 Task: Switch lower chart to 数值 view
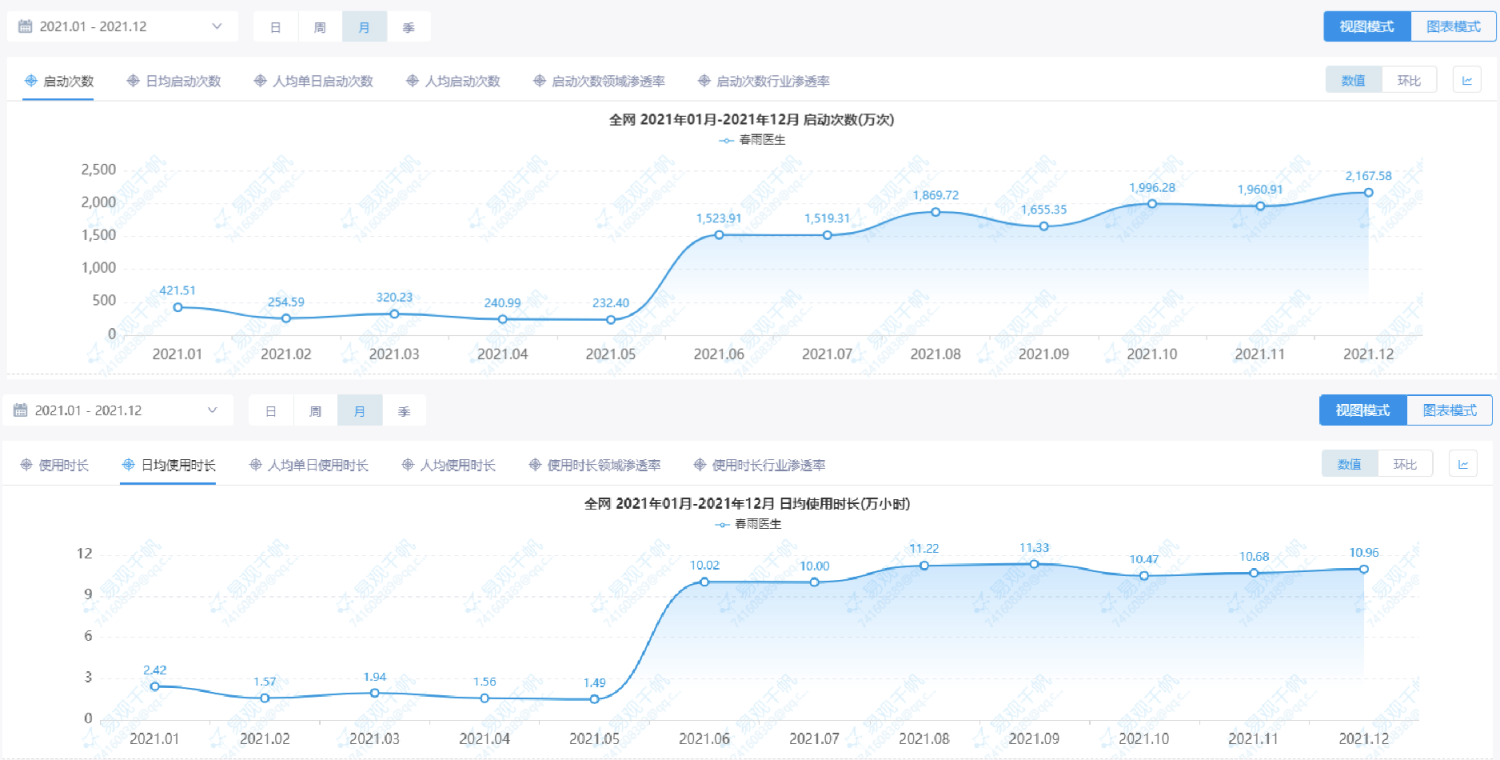(x=1350, y=464)
